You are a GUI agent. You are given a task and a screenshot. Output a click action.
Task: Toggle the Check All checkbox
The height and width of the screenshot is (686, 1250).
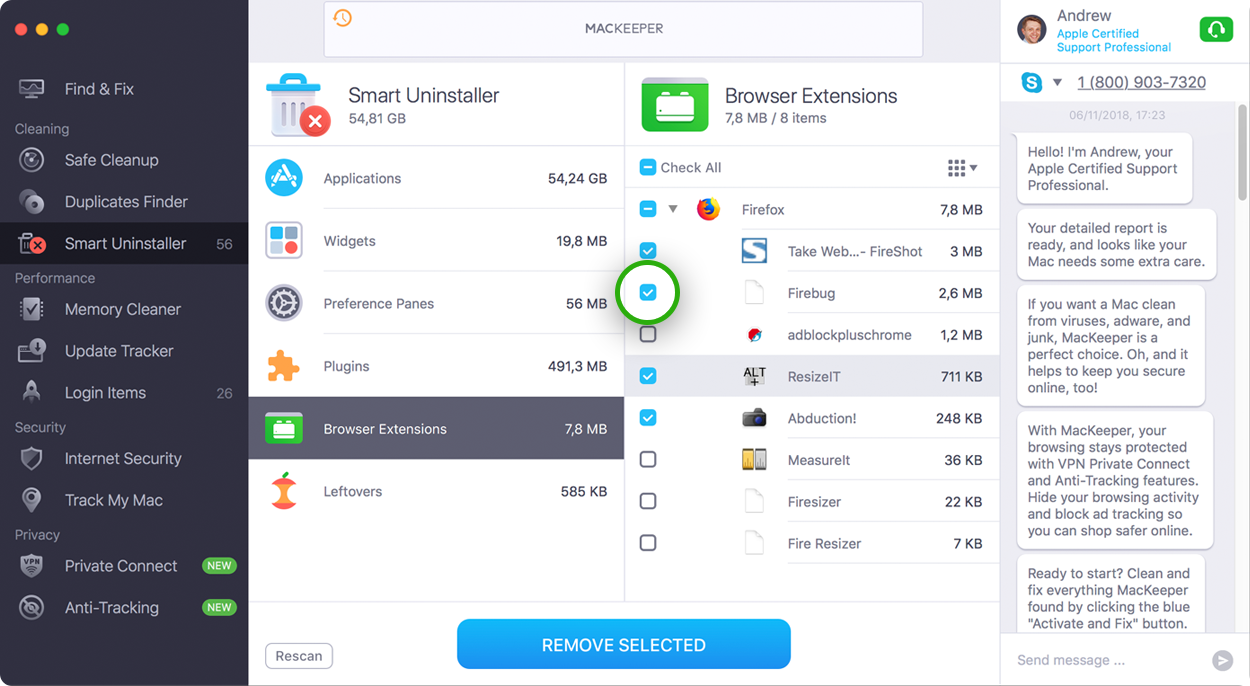pos(648,167)
